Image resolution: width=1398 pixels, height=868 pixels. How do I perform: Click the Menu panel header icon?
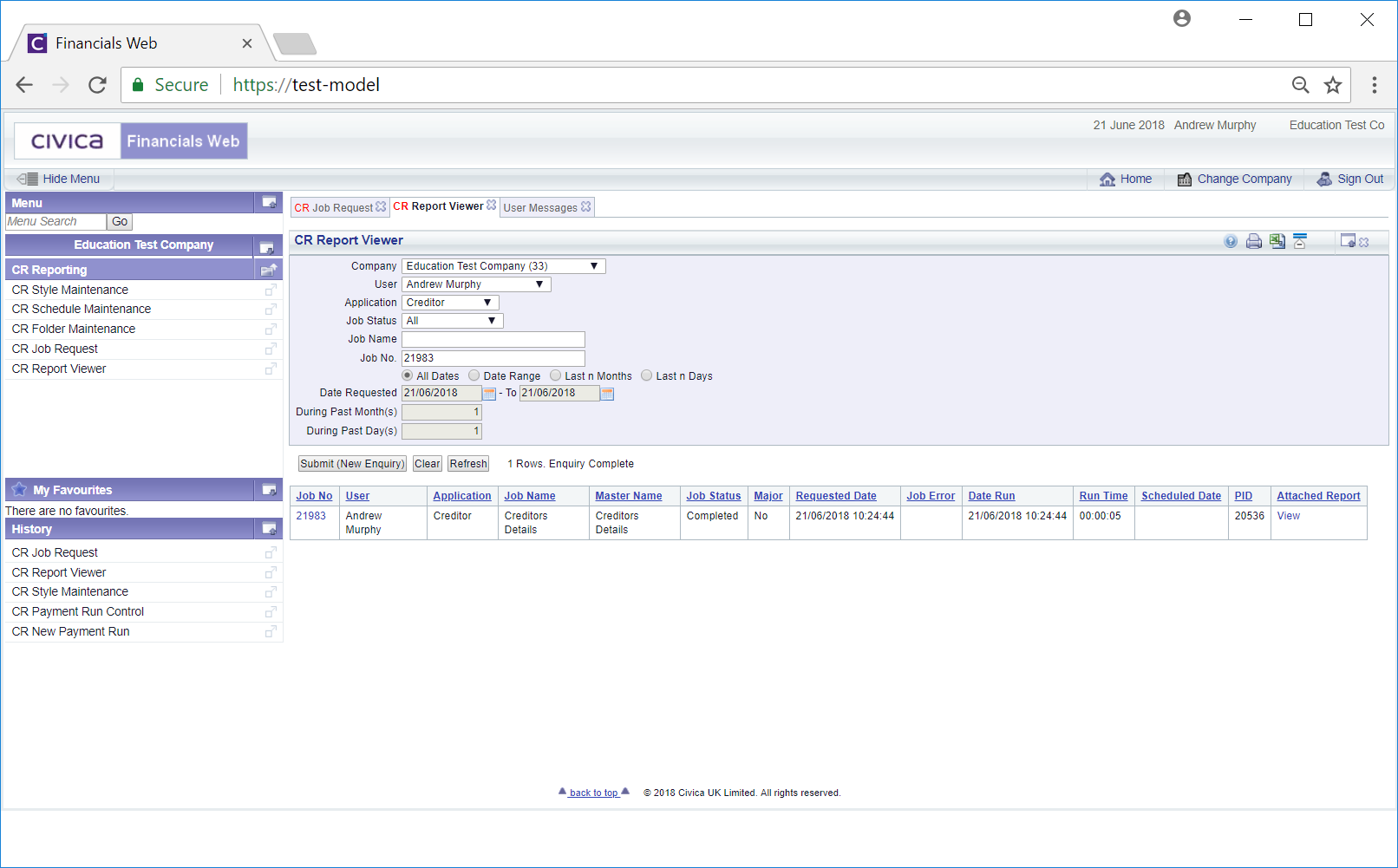[269, 202]
